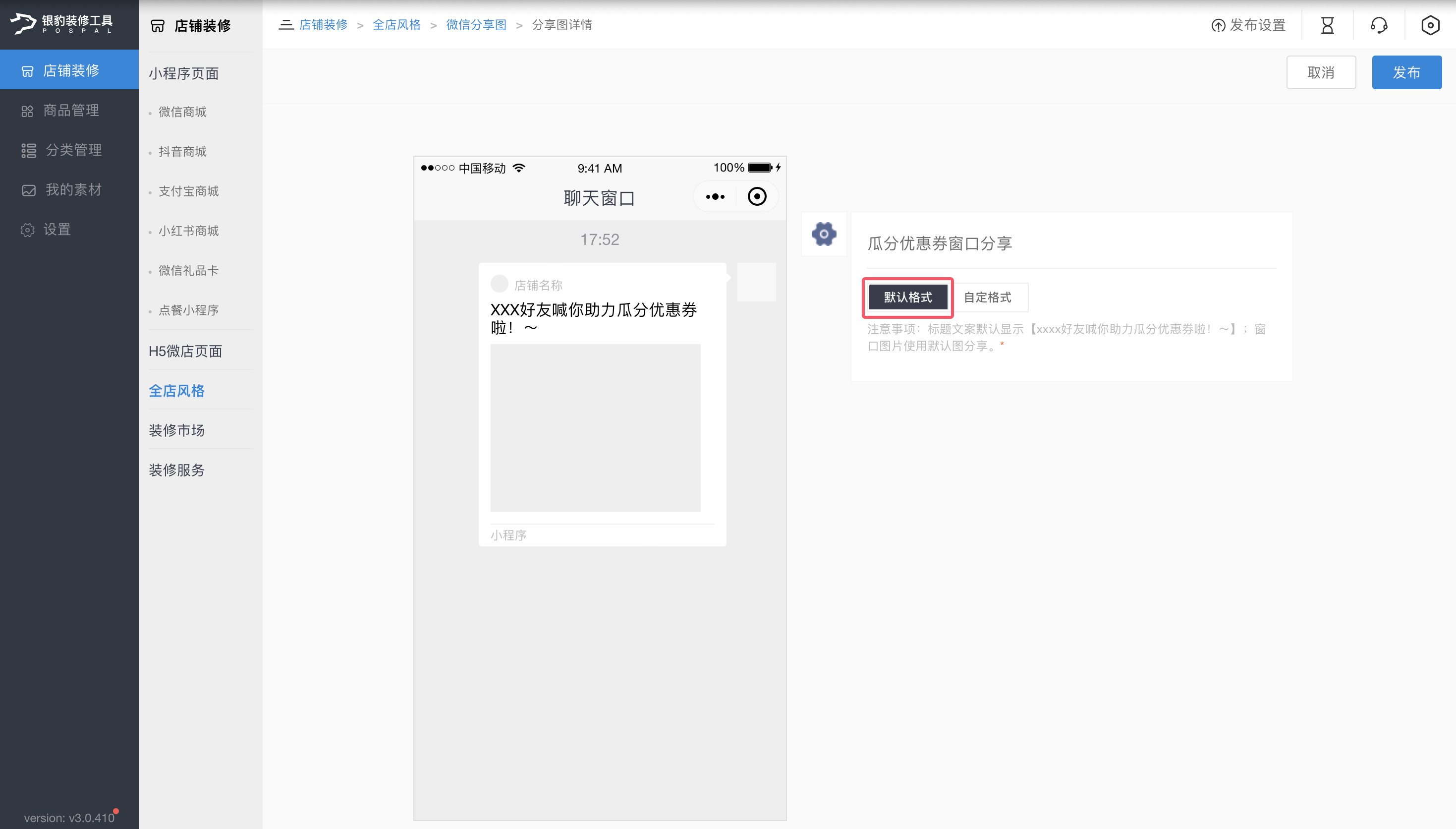Open 发布设置 publish settings
This screenshot has width=1456, height=829.
pos(1248,25)
